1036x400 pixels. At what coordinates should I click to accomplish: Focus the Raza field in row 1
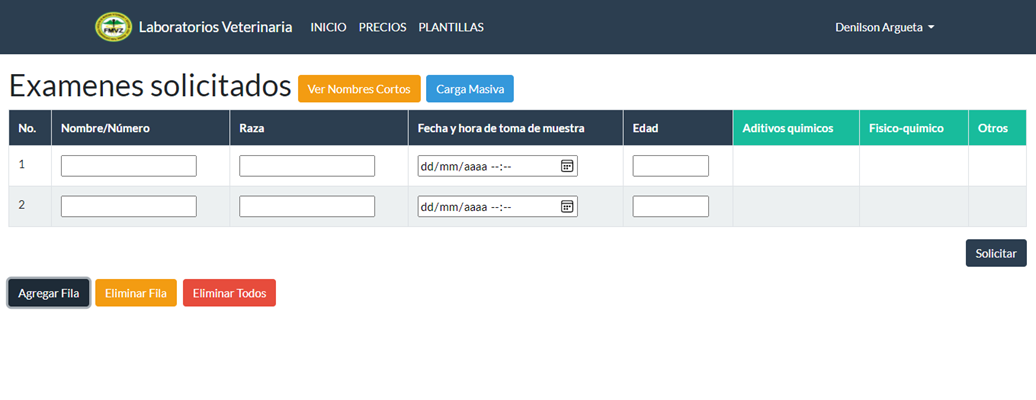[307, 166]
